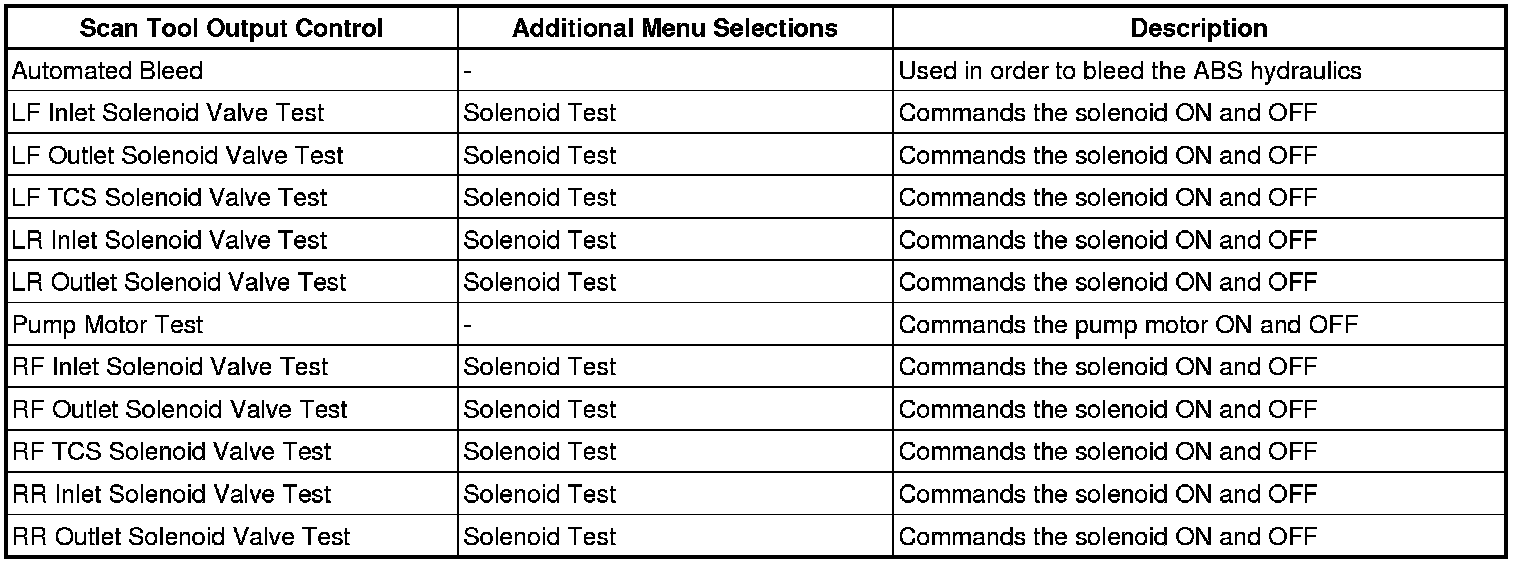The width and height of the screenshot is (1520, 564).
Task: Click Solenoid Test in RR Outlet row
Action: coord(540,536)
